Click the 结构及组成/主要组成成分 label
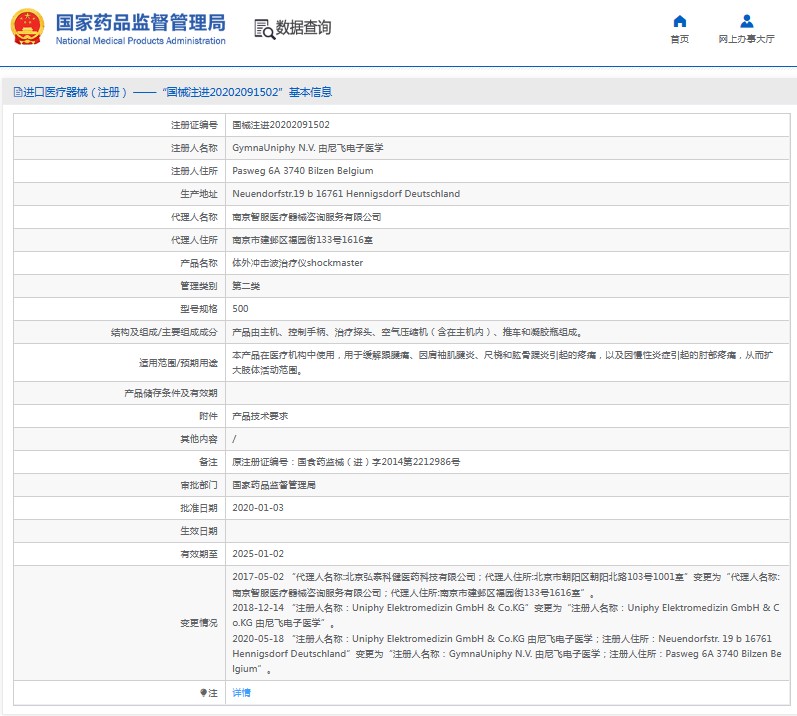Image resolution: width=797 pixels, height=716 pixels. [x=164, y=332]
